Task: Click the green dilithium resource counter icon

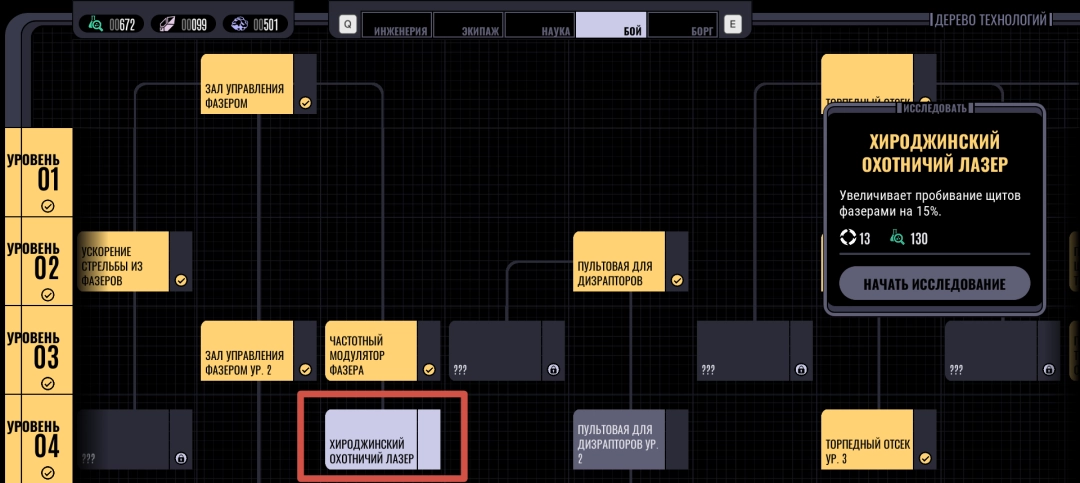Action: [95, 24]
